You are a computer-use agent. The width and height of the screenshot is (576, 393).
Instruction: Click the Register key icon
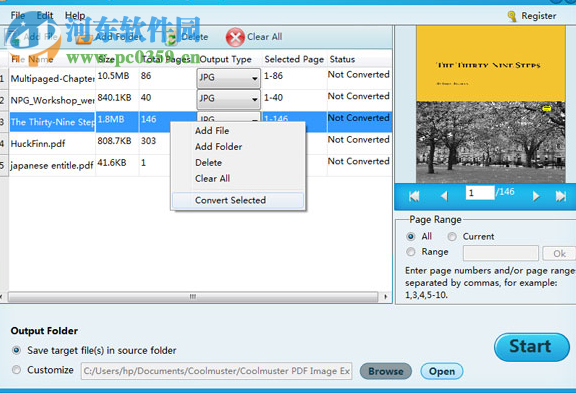point(512,16)
